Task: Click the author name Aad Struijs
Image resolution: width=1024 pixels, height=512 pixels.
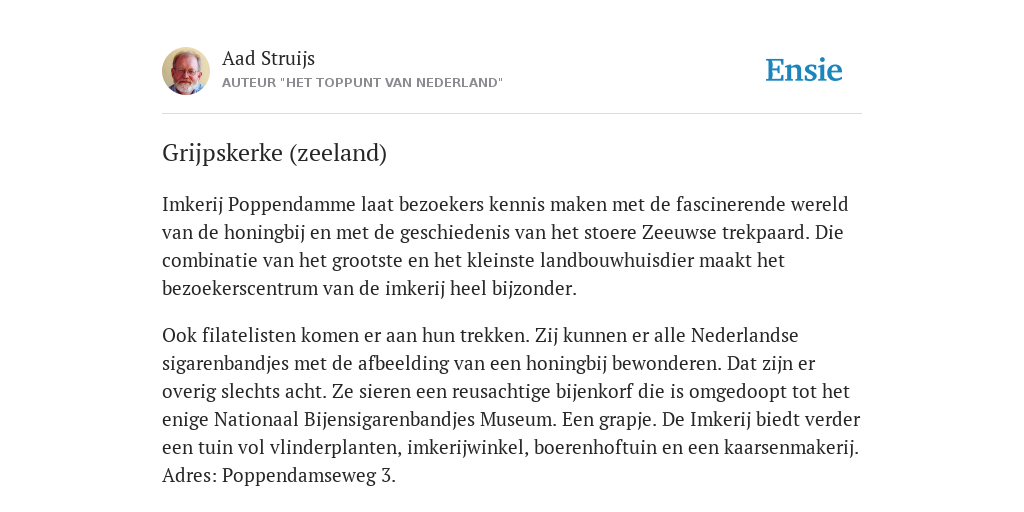Action: [x=268, y=58]
